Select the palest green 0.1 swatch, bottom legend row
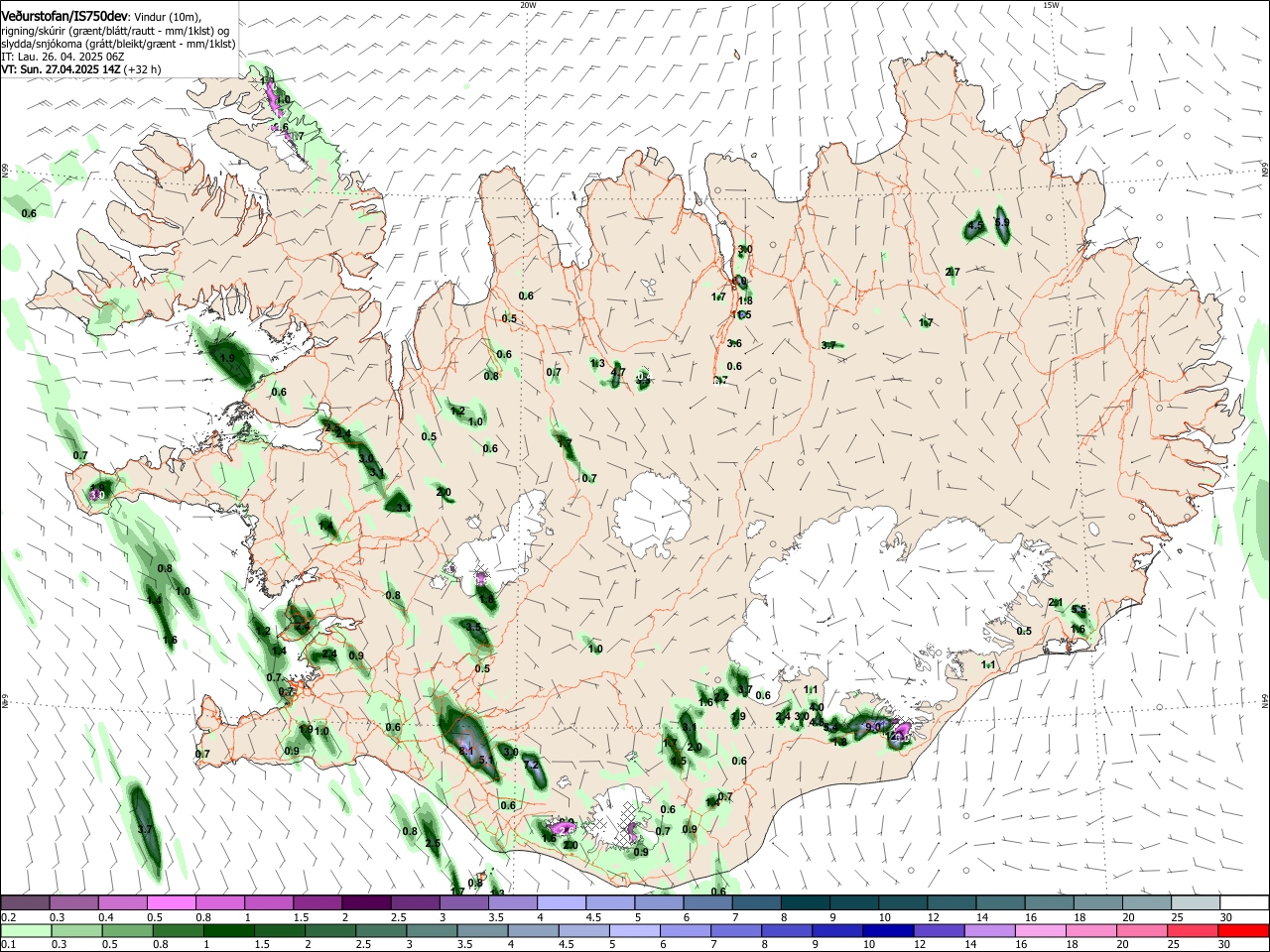This screenshot has width=1270, height=952. (x=25, y=930)
